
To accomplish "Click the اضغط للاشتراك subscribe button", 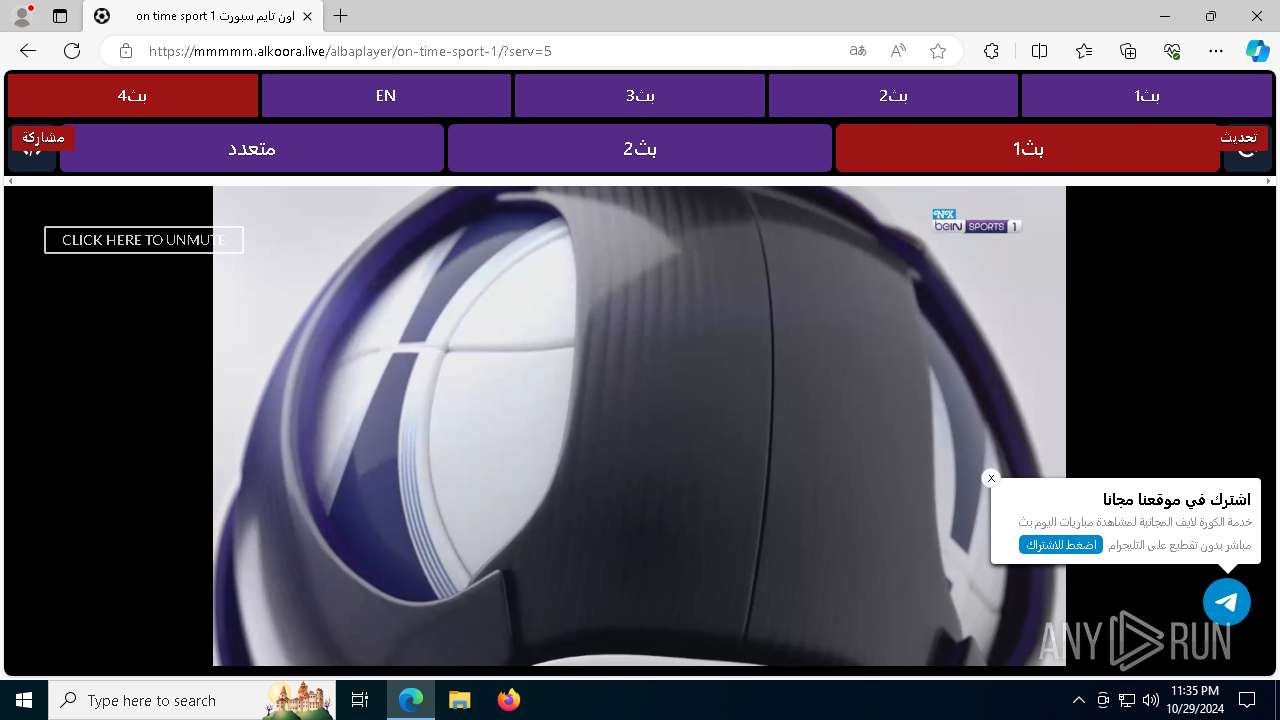I will coord(1060,545).
